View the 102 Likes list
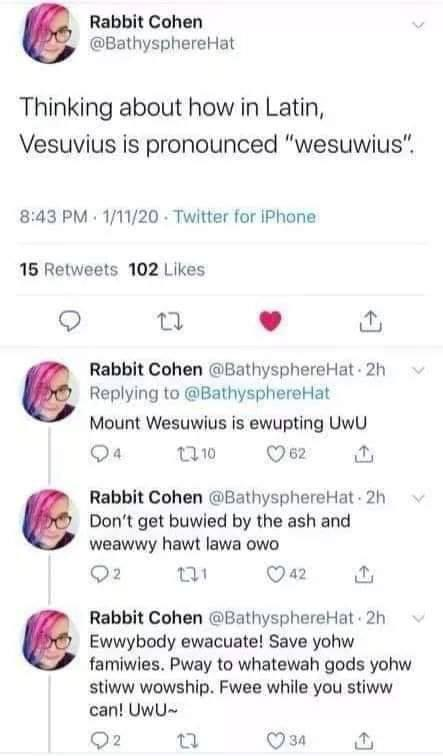 pyautogui.click(x=167, y=270)
